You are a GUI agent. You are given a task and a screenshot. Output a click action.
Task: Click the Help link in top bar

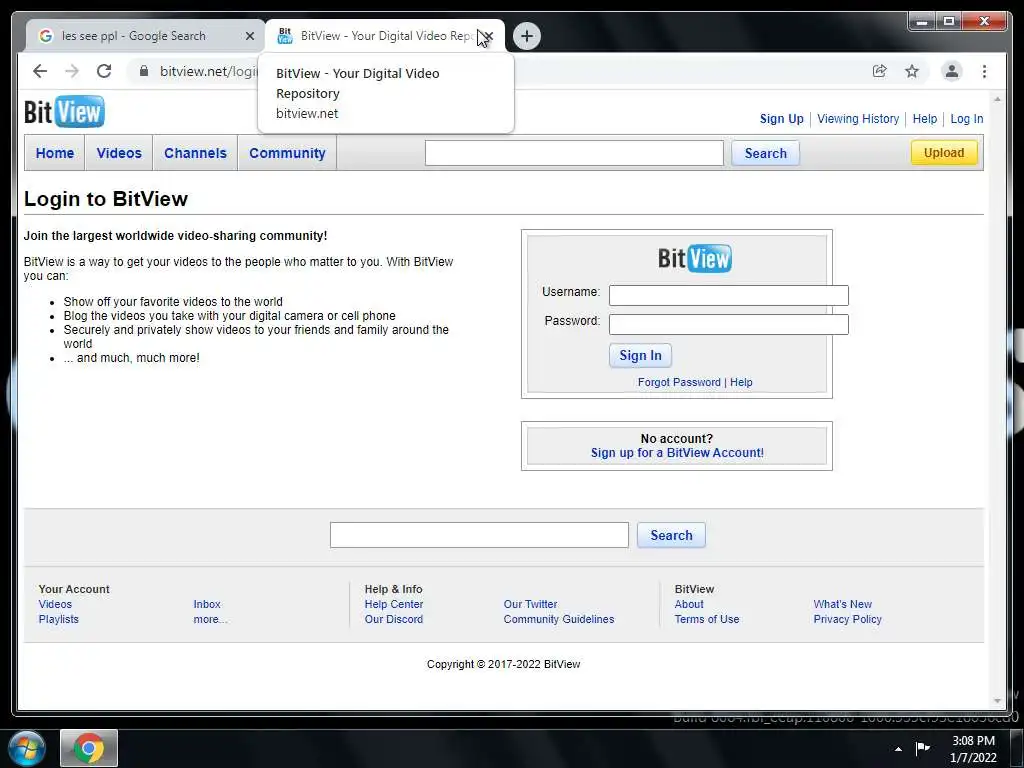pyautogui.click(x=924, y=119)
